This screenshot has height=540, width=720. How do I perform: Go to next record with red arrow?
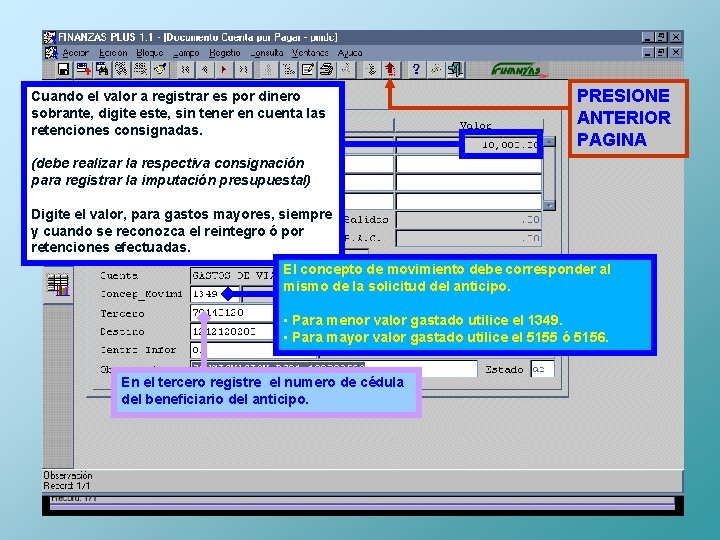pyautogui.click(x=224, y=69)
